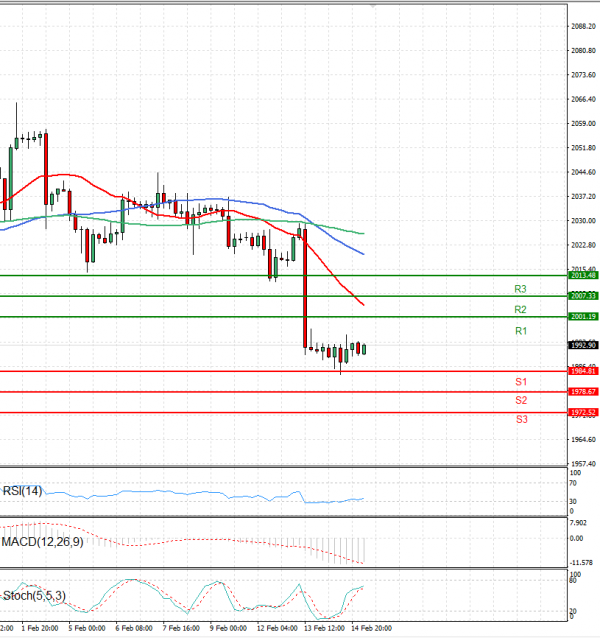
Task: Click the 5 Feb 00:00 time label
Action: coord(87,628)
